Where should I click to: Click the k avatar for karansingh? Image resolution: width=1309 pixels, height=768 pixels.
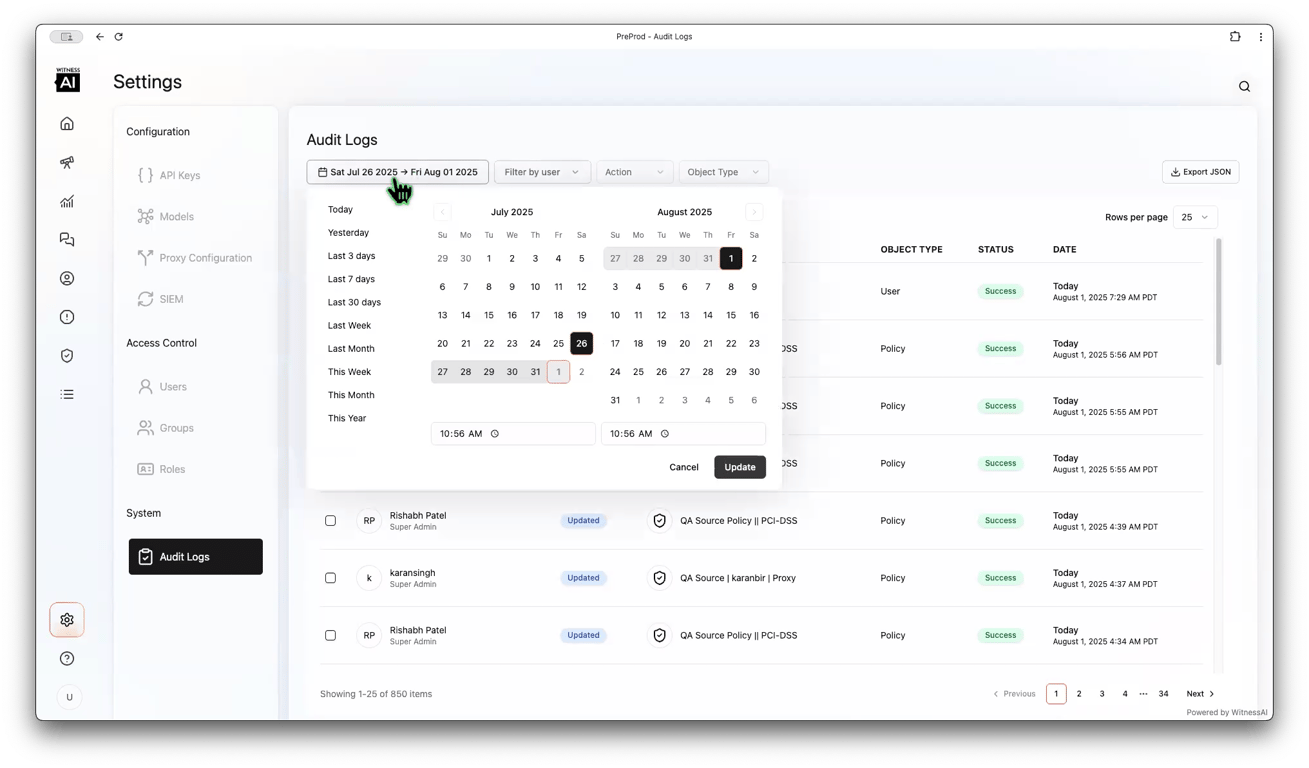[x=369, y=578]
